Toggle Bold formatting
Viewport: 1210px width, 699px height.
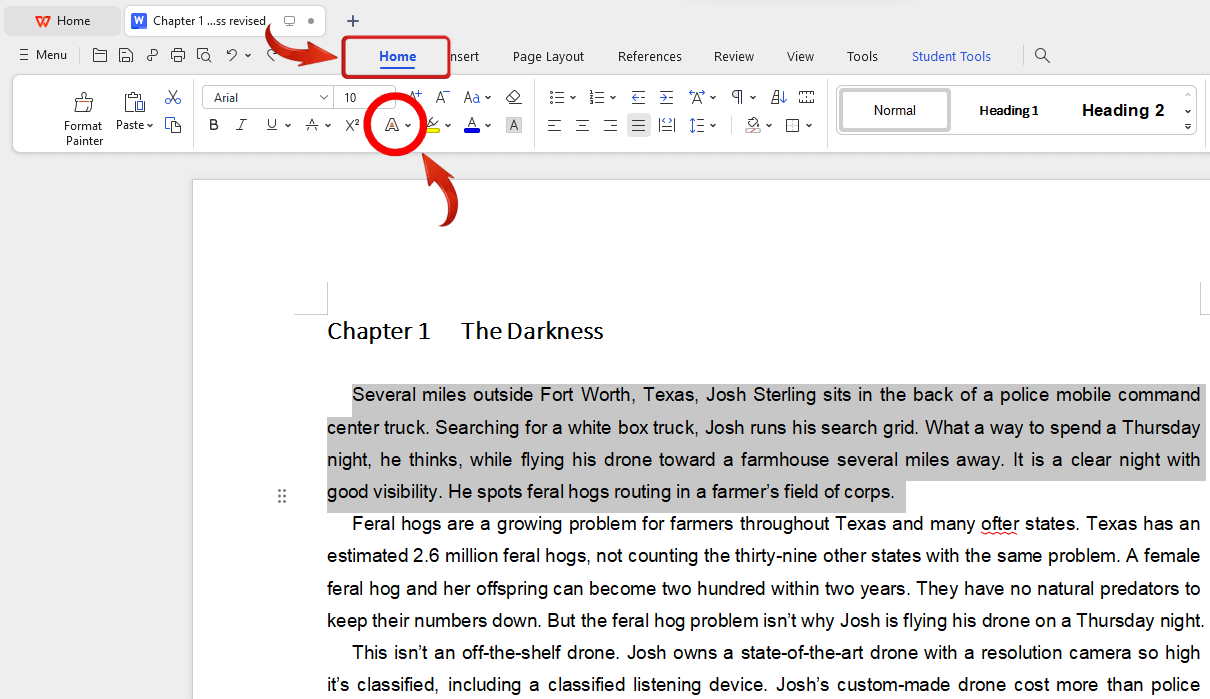pyautogui.click(x=213, y=125)
